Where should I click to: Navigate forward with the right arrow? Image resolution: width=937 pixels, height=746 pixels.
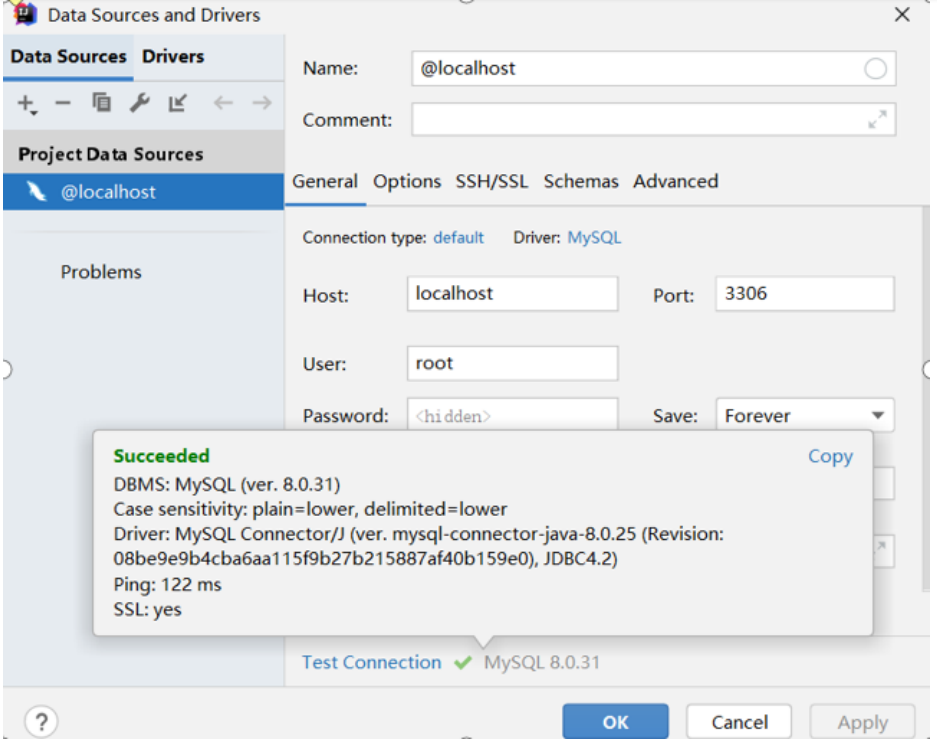point(262,103)
